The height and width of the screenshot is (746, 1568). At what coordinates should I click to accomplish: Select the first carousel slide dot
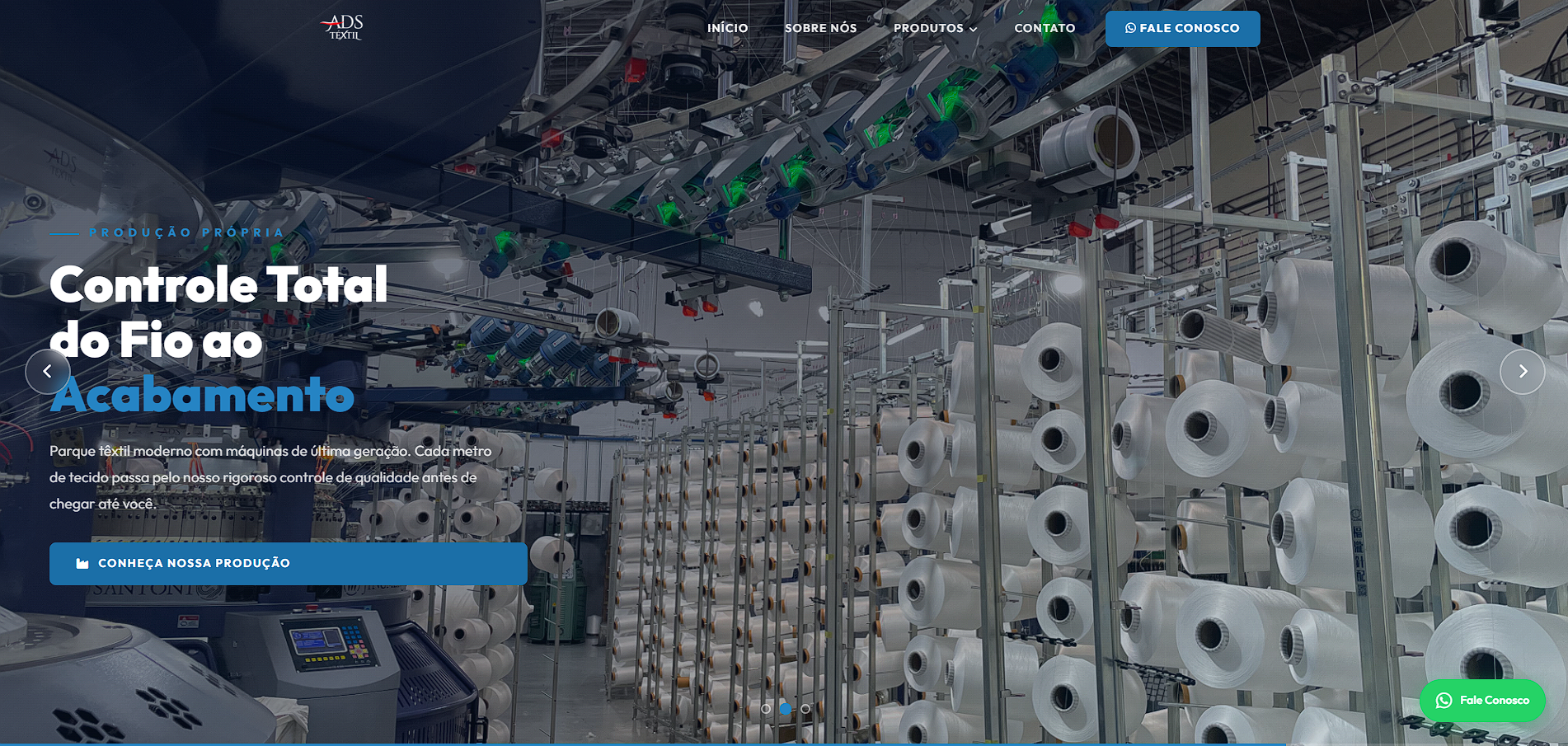(766, 708)
